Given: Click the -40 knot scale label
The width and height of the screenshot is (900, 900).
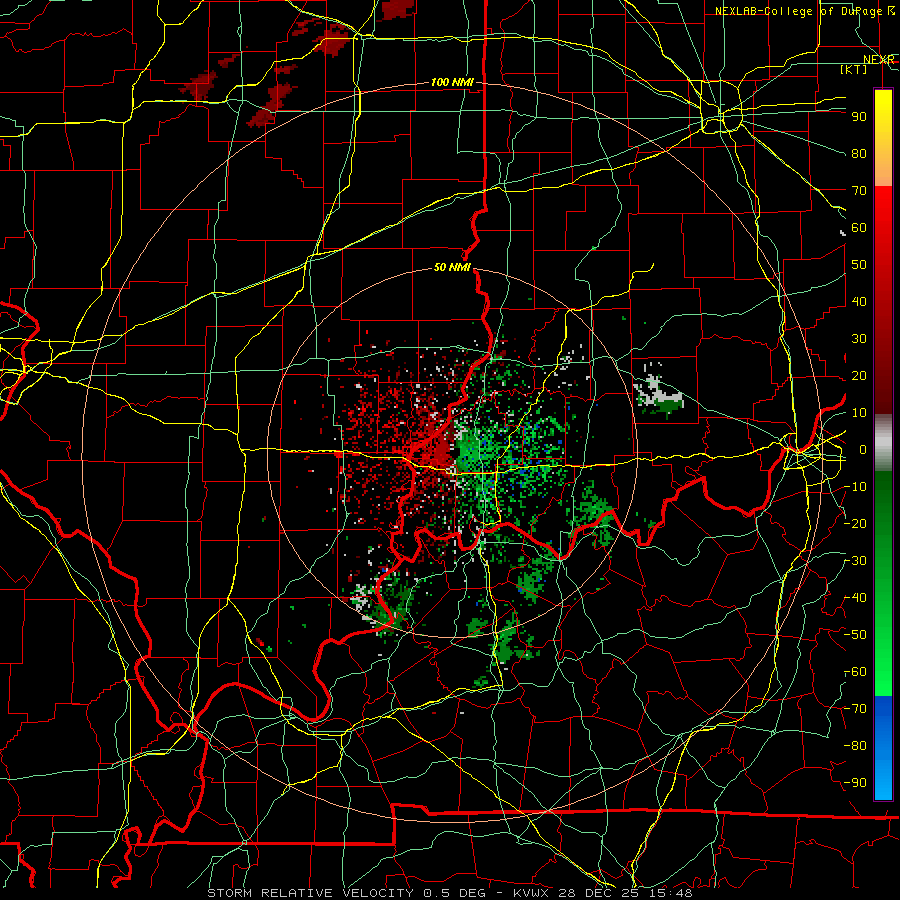Looking at the screenshot, I should point(855,598).
